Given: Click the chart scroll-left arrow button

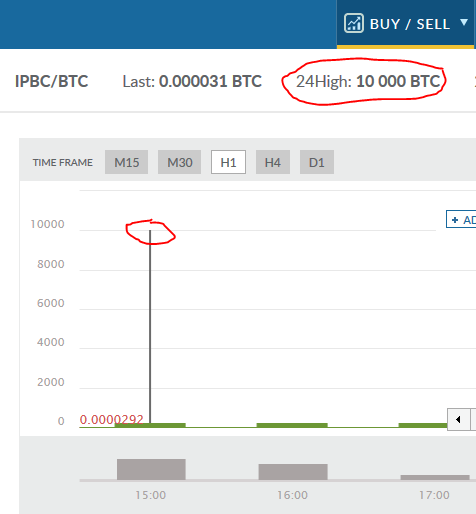Looking at the screenshot, I should point(459,419).
